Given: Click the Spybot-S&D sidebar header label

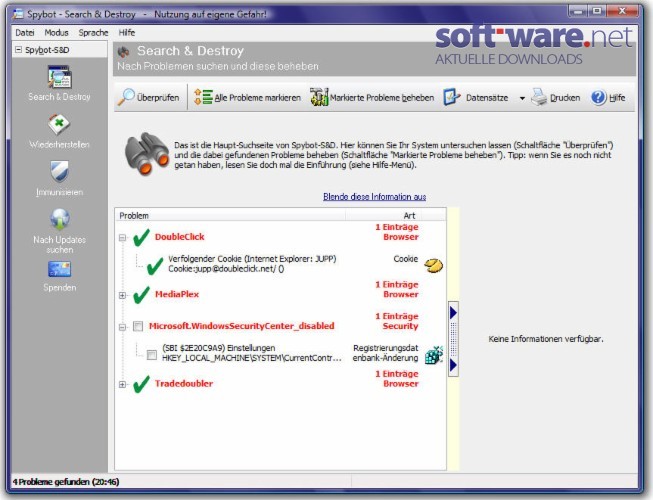Looking at the screenshot, I should click(47, 50).
